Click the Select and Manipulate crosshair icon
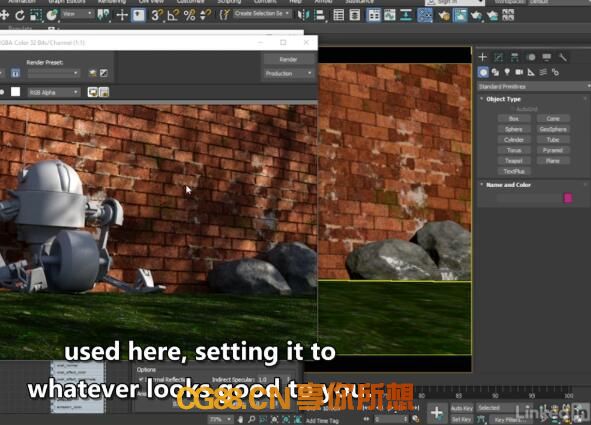Viewport: 591px width, 425px height. [x=122, y=15]
